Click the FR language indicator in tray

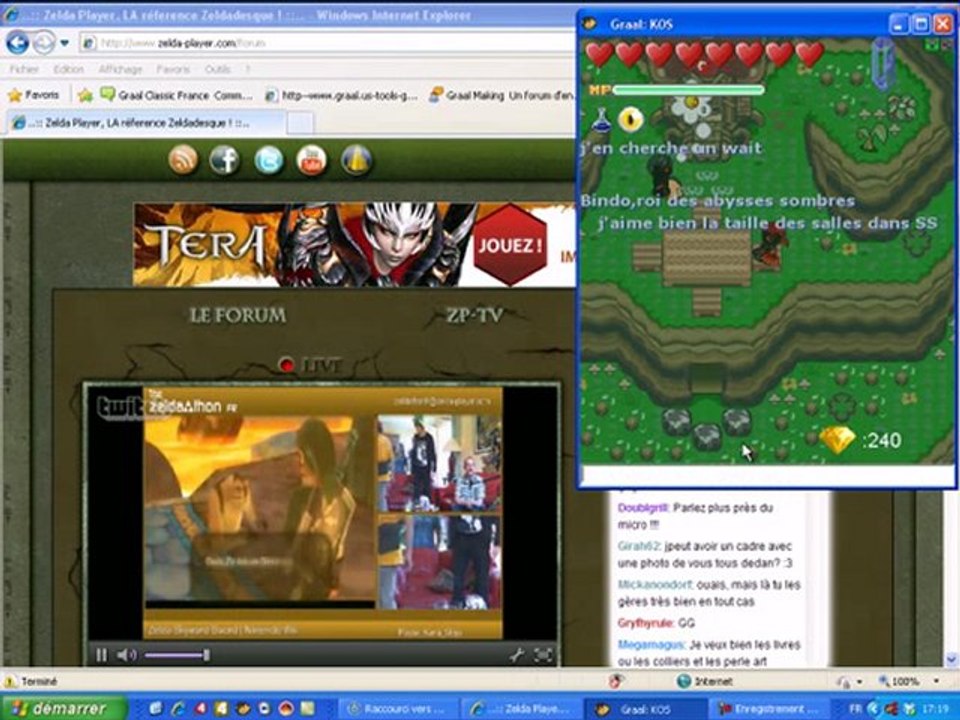pos(855,709)
